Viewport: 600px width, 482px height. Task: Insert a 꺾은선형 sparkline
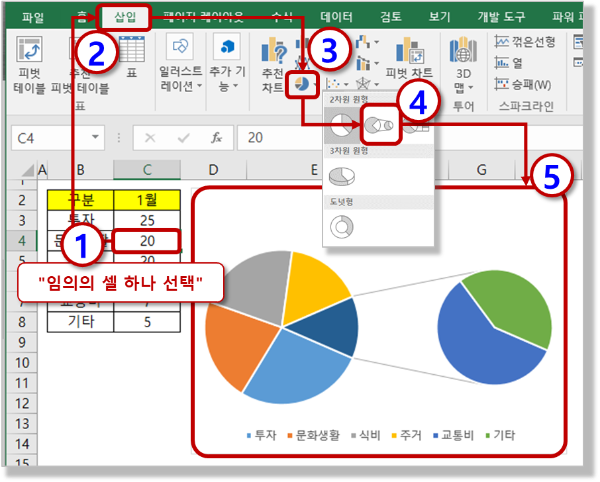point(525,42)
